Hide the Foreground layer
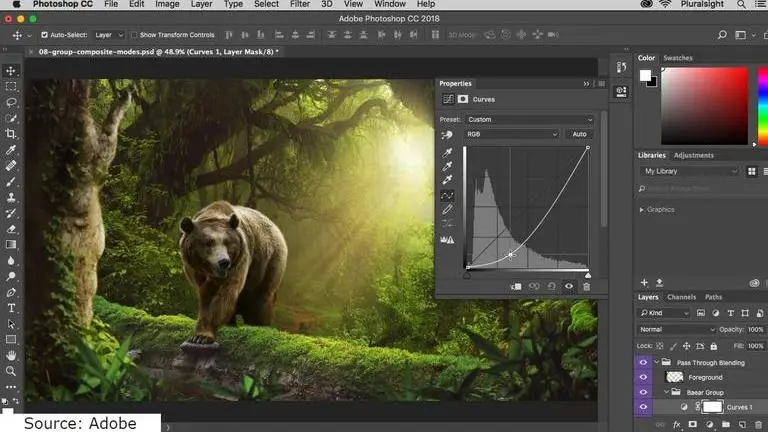Image resolution: width=768 pixels, height=432 pixels. pyautogui.click(x=643, y=377)
